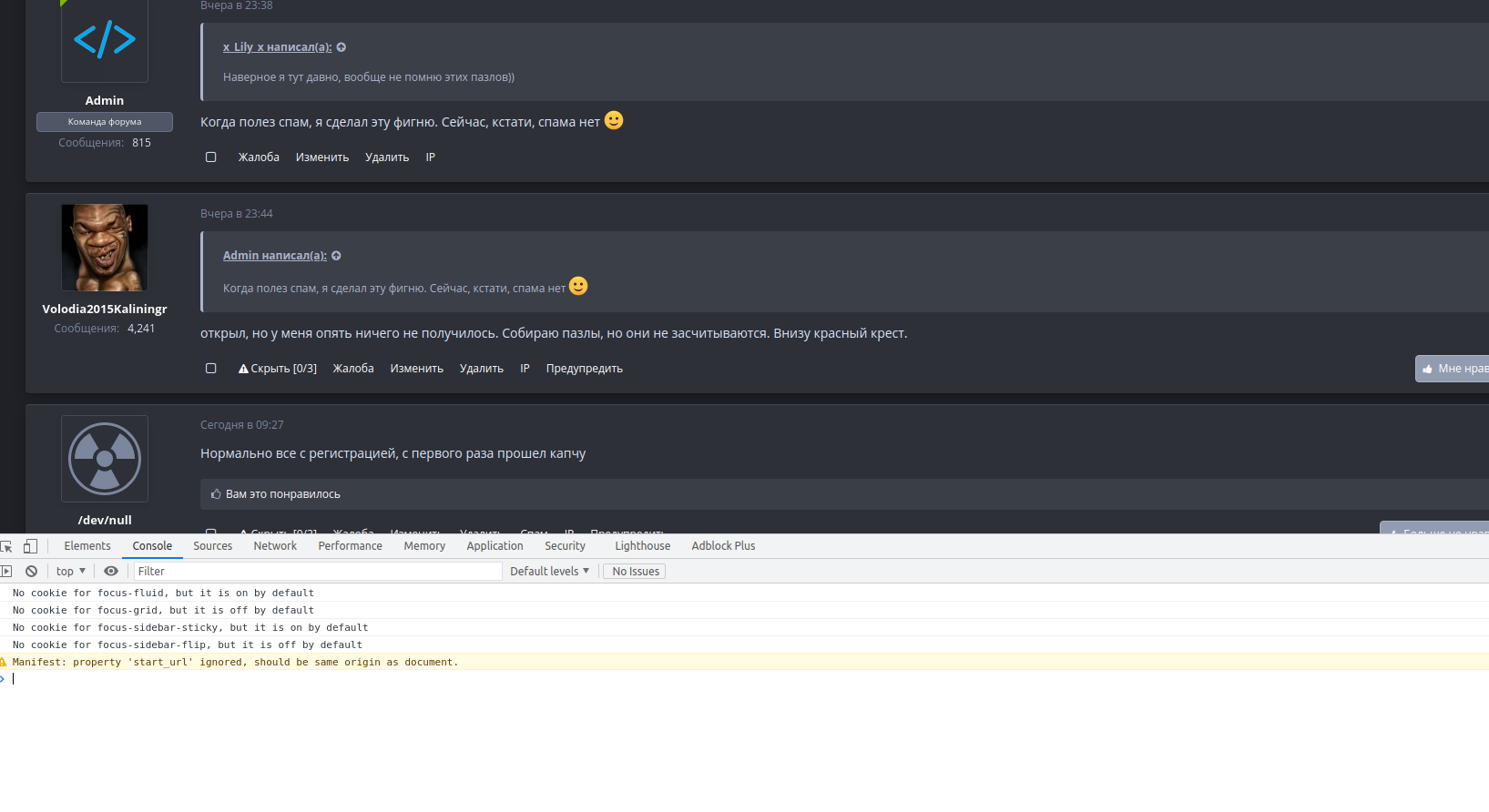Click the console Filter input field
Screen dimensions: 1489x812
317,572
